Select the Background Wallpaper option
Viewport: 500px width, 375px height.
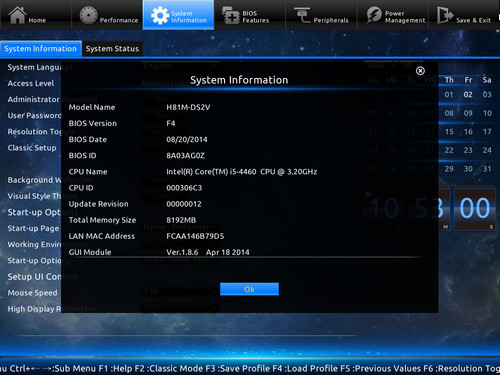pos(49,180)
